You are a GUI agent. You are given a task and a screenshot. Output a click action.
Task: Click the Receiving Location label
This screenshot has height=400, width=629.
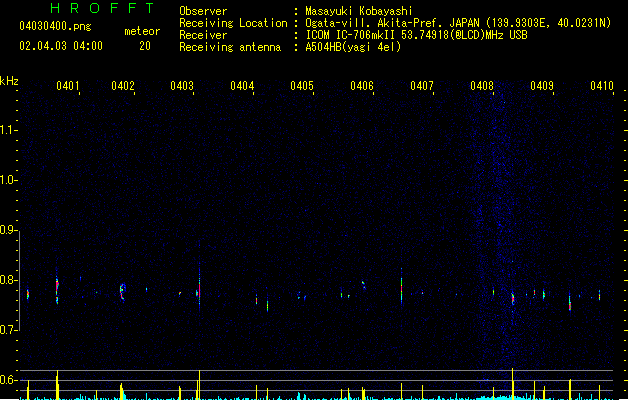[233, 23]
